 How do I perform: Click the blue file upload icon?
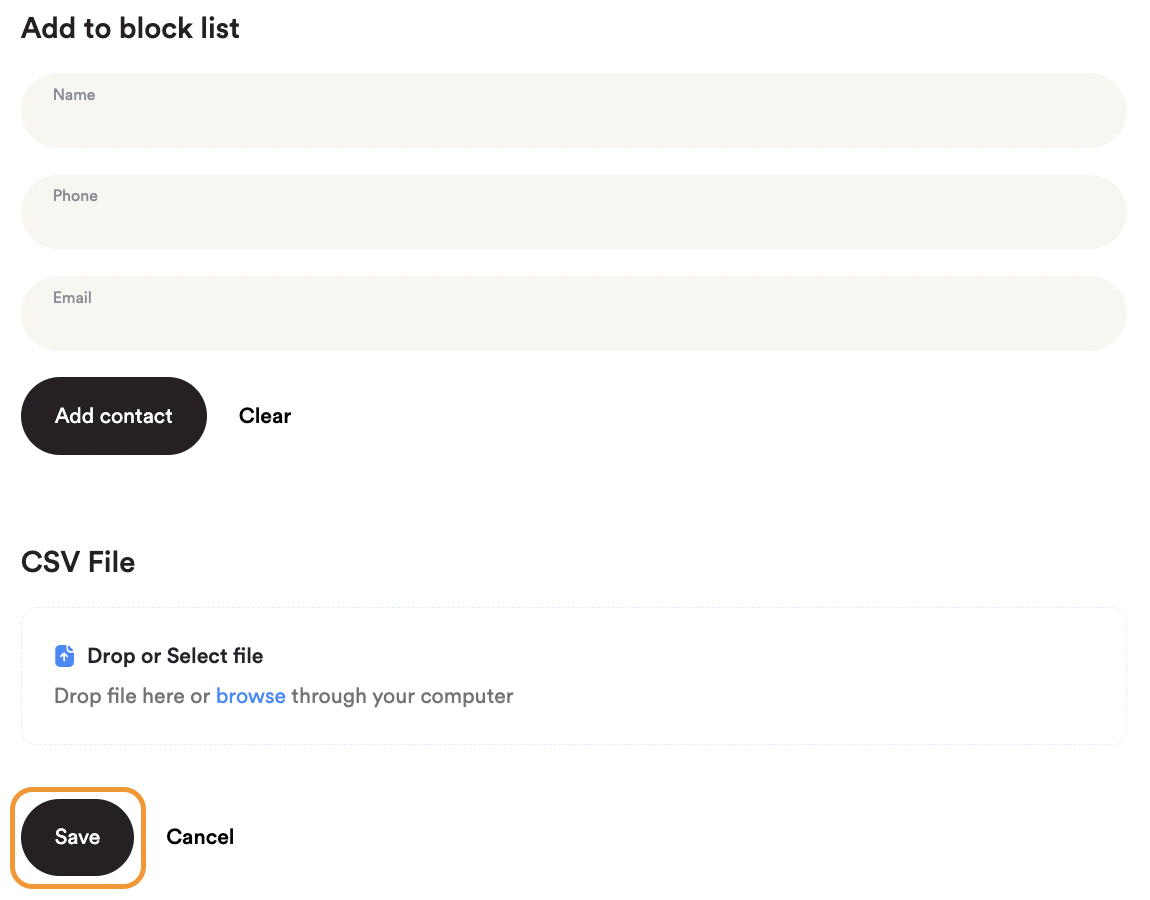click(64, 655)
